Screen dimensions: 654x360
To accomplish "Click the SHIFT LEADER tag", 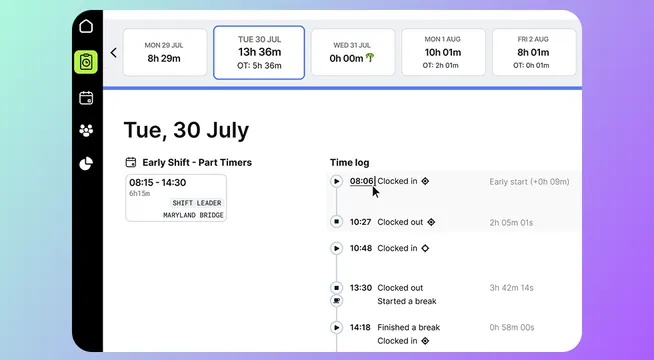I will tap(197, 203).
